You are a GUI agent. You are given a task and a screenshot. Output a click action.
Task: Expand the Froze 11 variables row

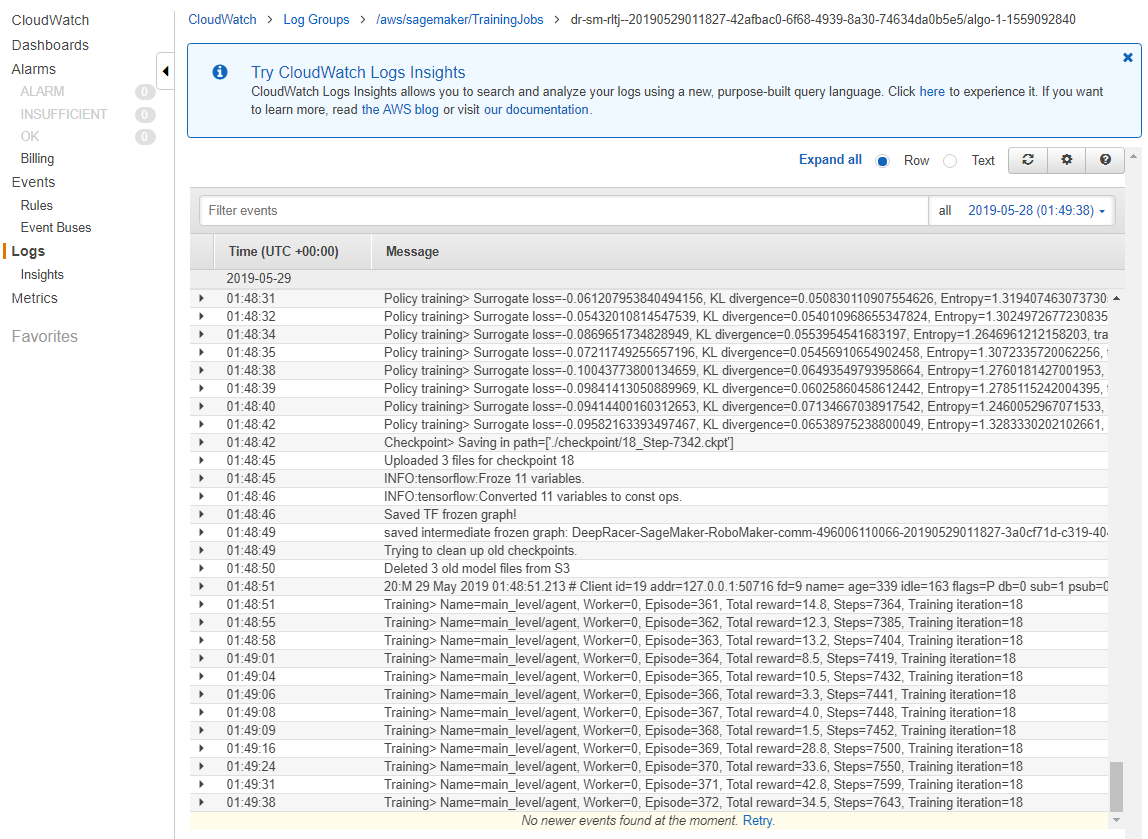(201, 479)
